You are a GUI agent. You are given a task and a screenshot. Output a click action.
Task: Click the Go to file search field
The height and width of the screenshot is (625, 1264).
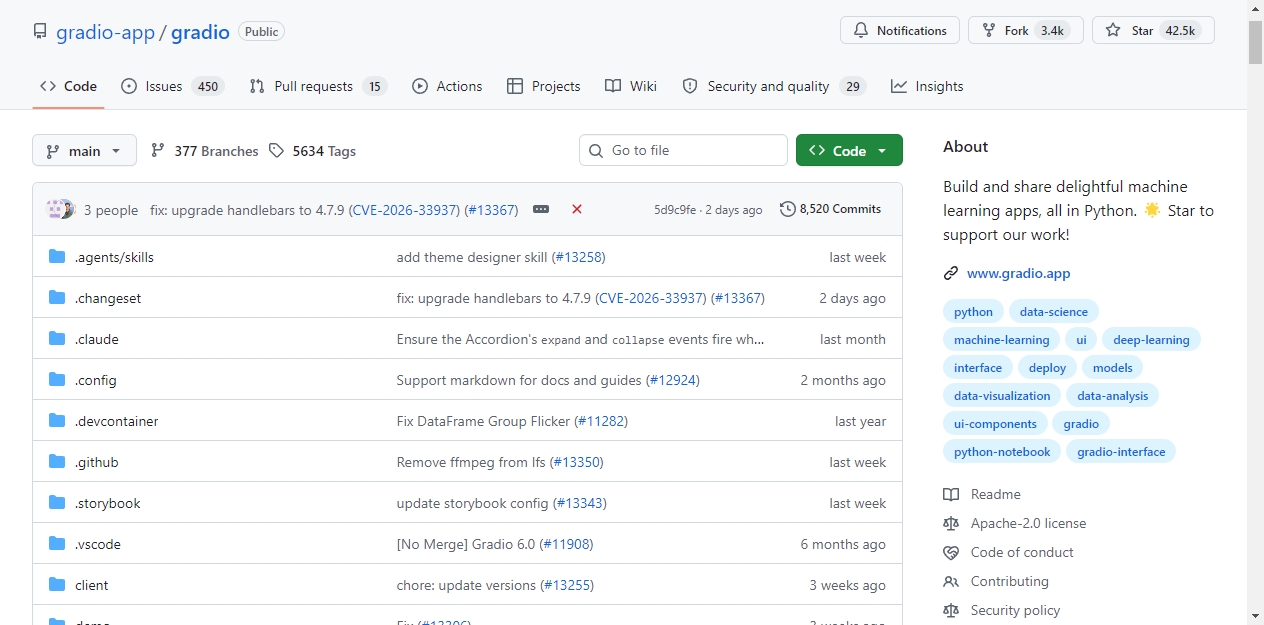click(683, 150)
